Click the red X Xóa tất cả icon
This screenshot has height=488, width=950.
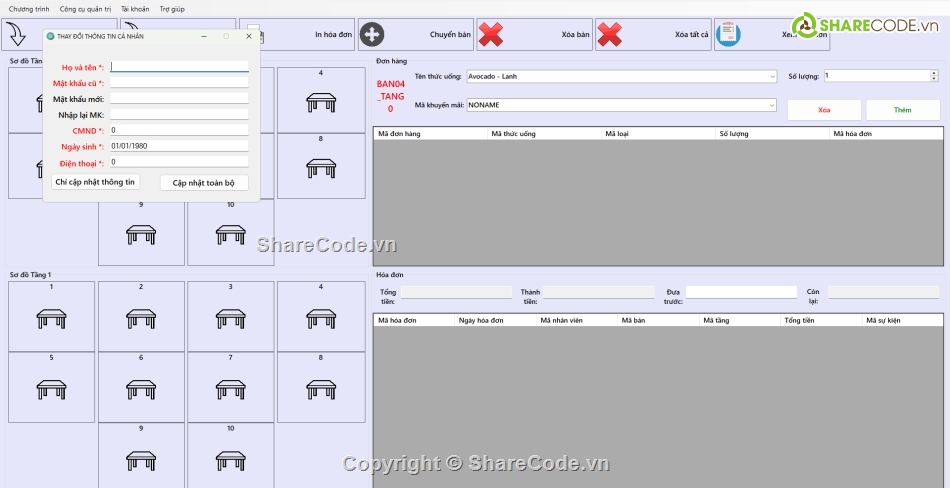609,34
